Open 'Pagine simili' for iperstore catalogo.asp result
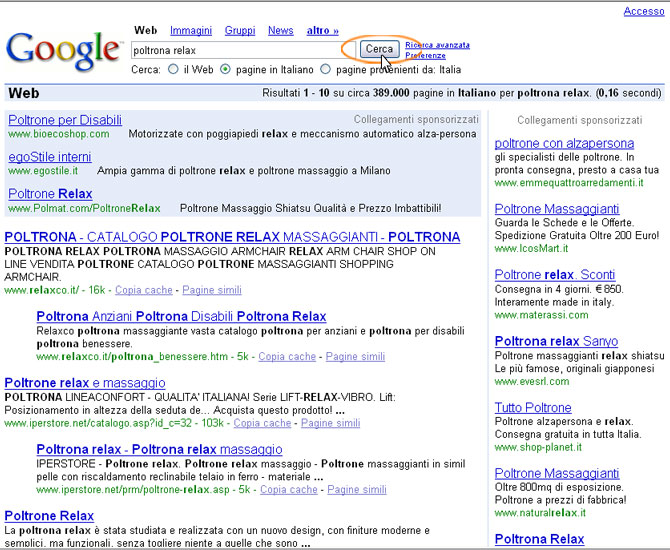This screenshot has height=550, width=670. (x=330, y=423)
